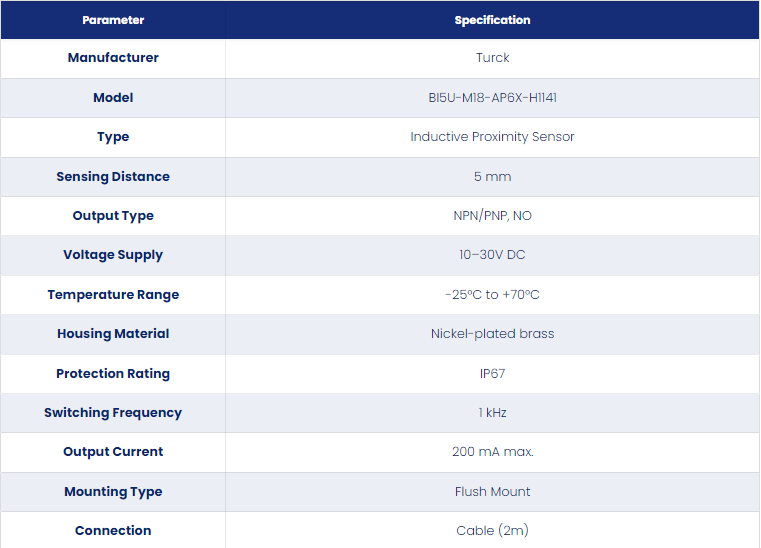Click the 10–30V DC value
Viewport: 761px width, 548px height.
492,254
